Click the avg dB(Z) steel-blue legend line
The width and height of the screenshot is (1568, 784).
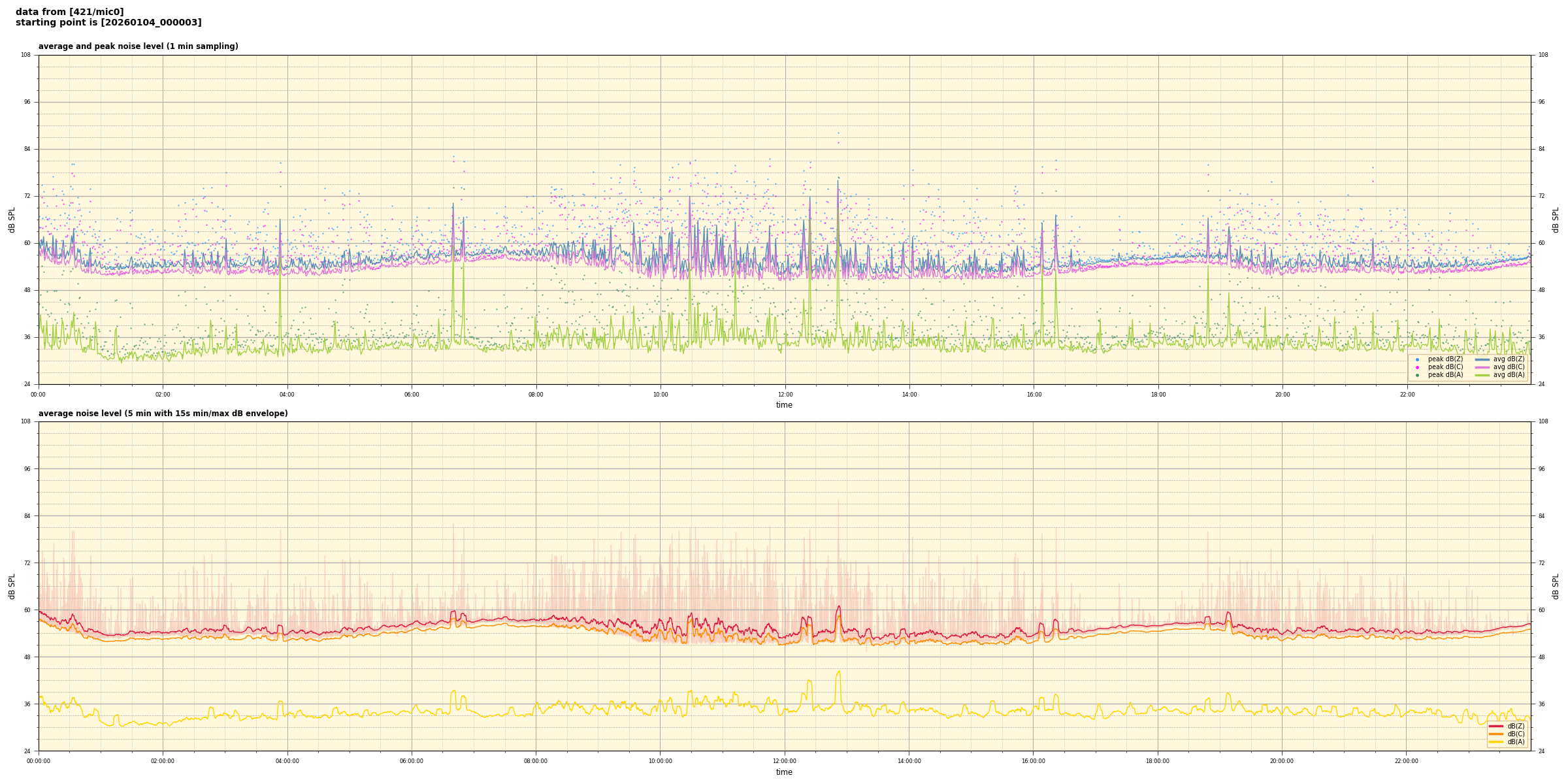click(x=1482, y=359)
